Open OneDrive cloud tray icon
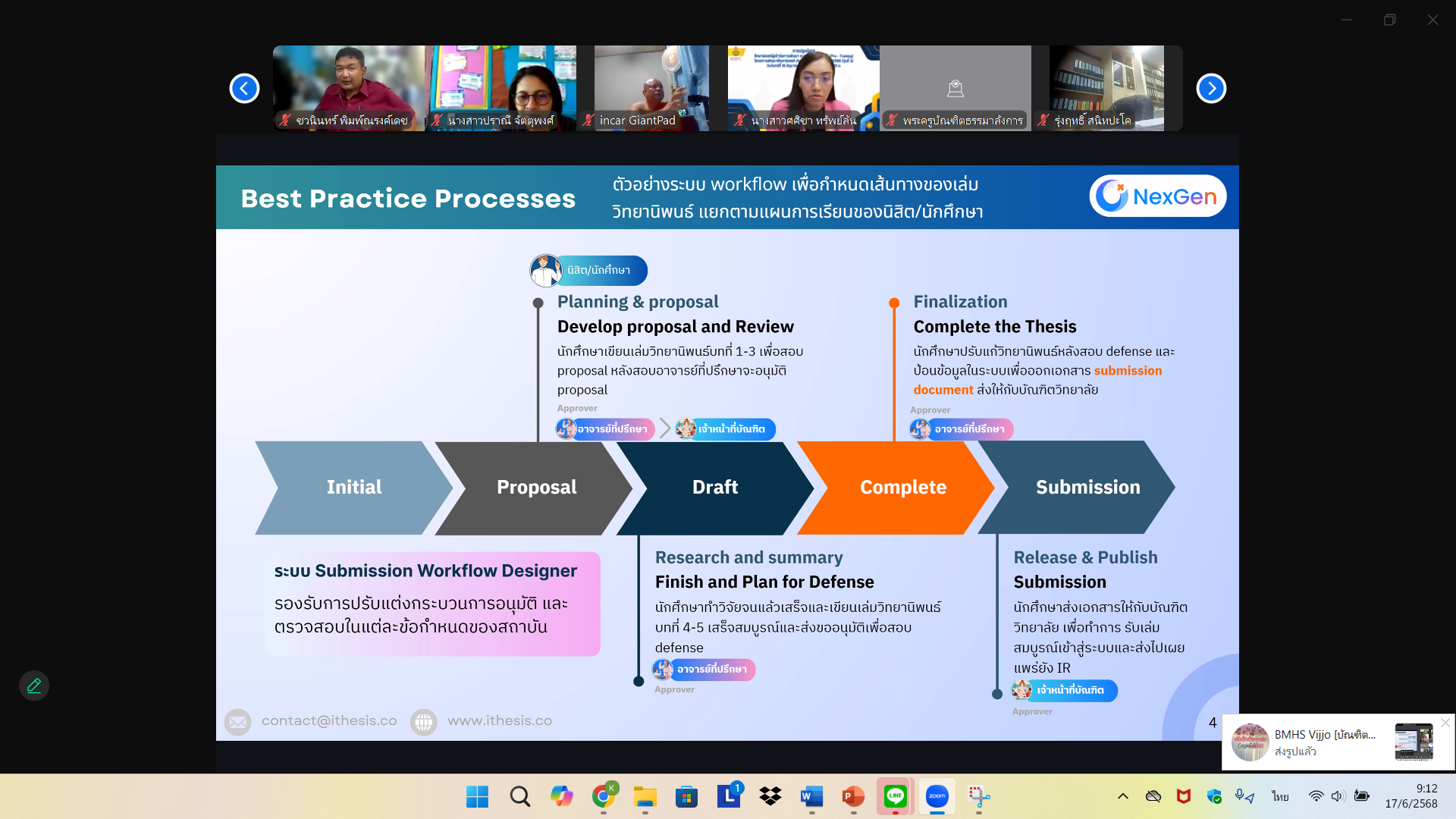 (x=1153, y=796)
